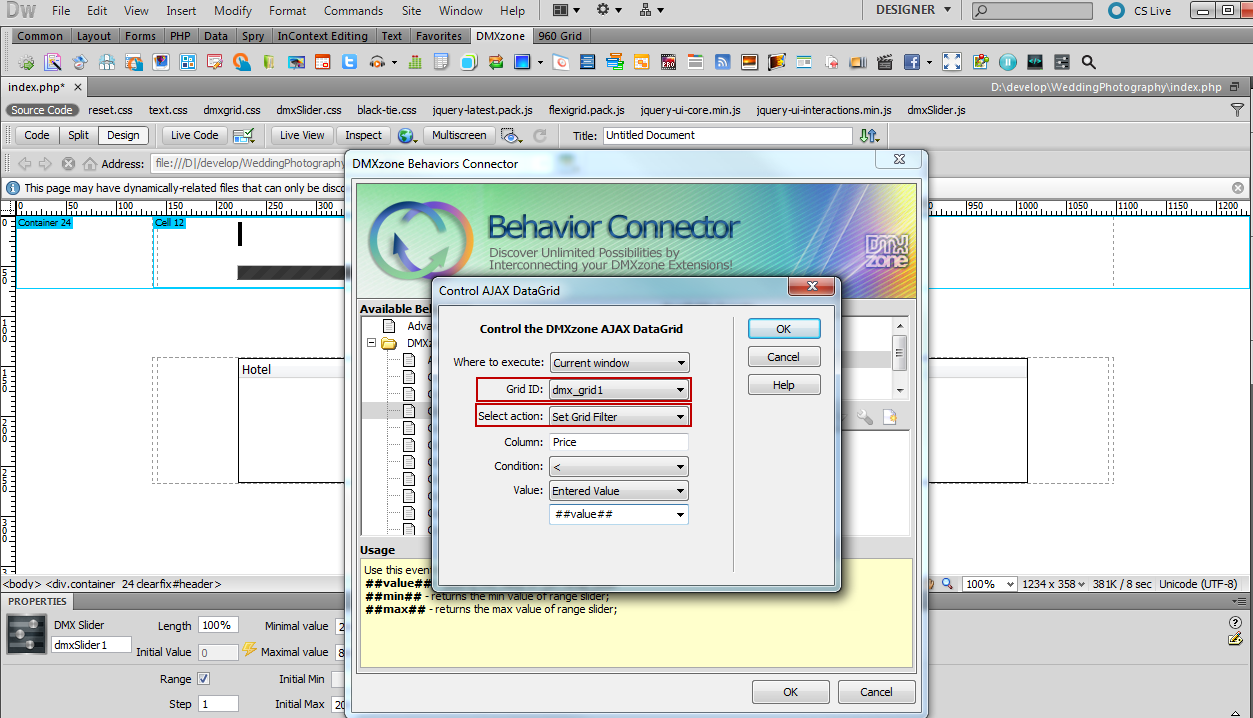
Task: Click the lightning bolt icon beside Initial Value
Action: pos(250,650)
